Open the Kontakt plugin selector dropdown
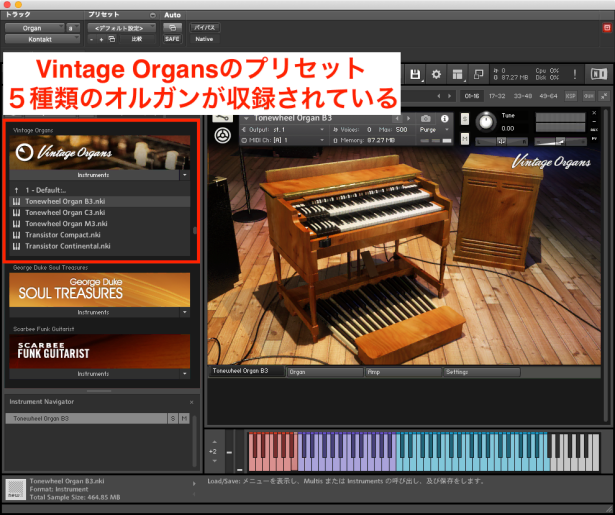 click(42, 39)
